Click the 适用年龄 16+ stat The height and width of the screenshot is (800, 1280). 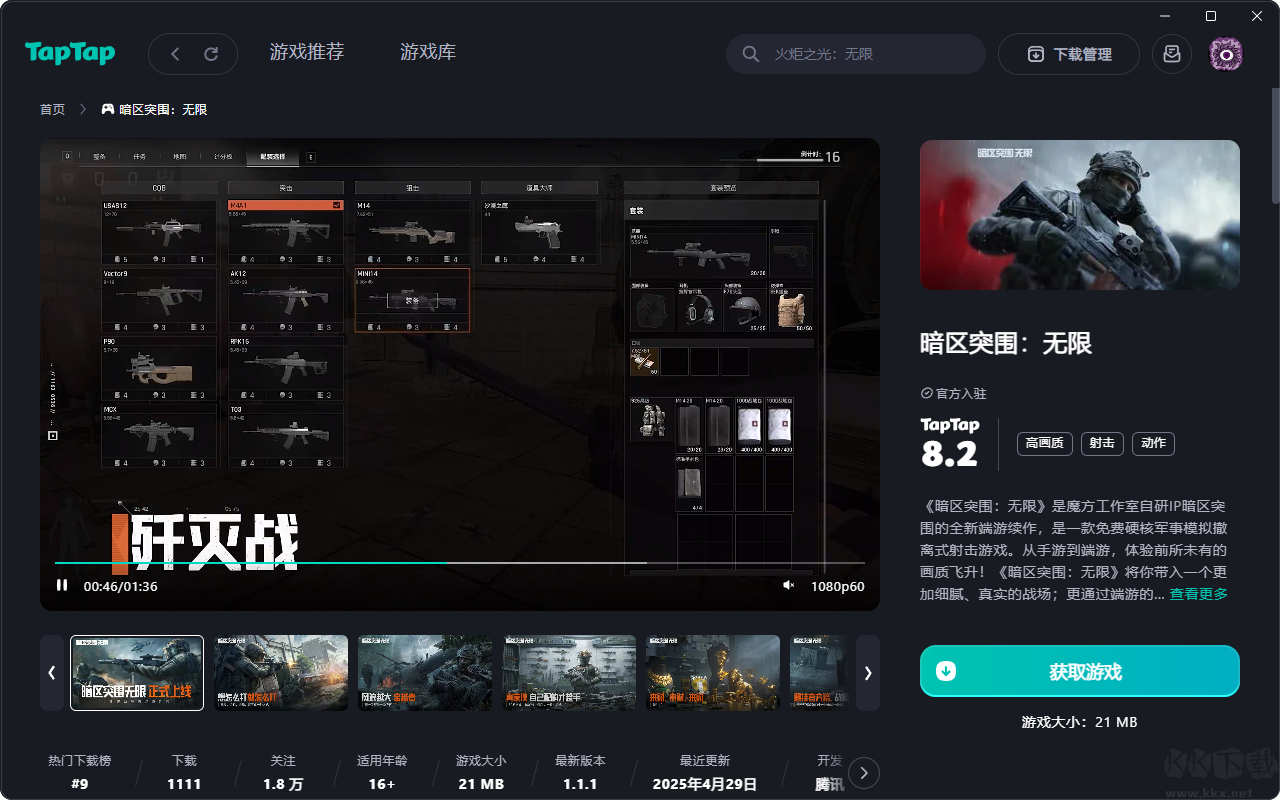(x=382, y=772)
